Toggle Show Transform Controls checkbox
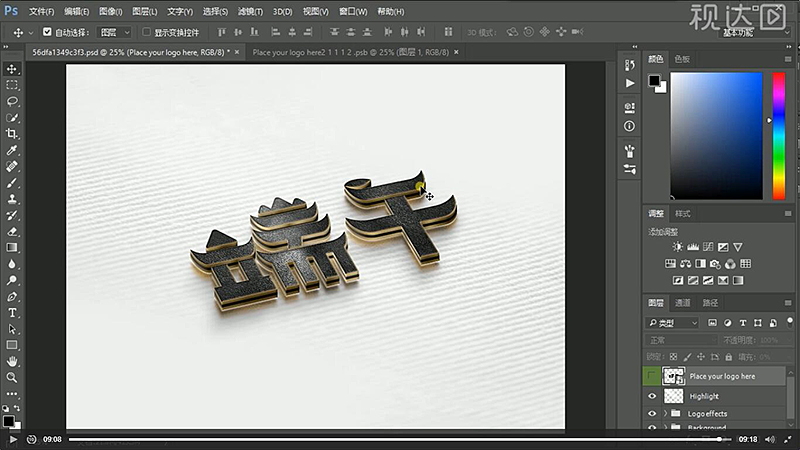 coord(146,32)
